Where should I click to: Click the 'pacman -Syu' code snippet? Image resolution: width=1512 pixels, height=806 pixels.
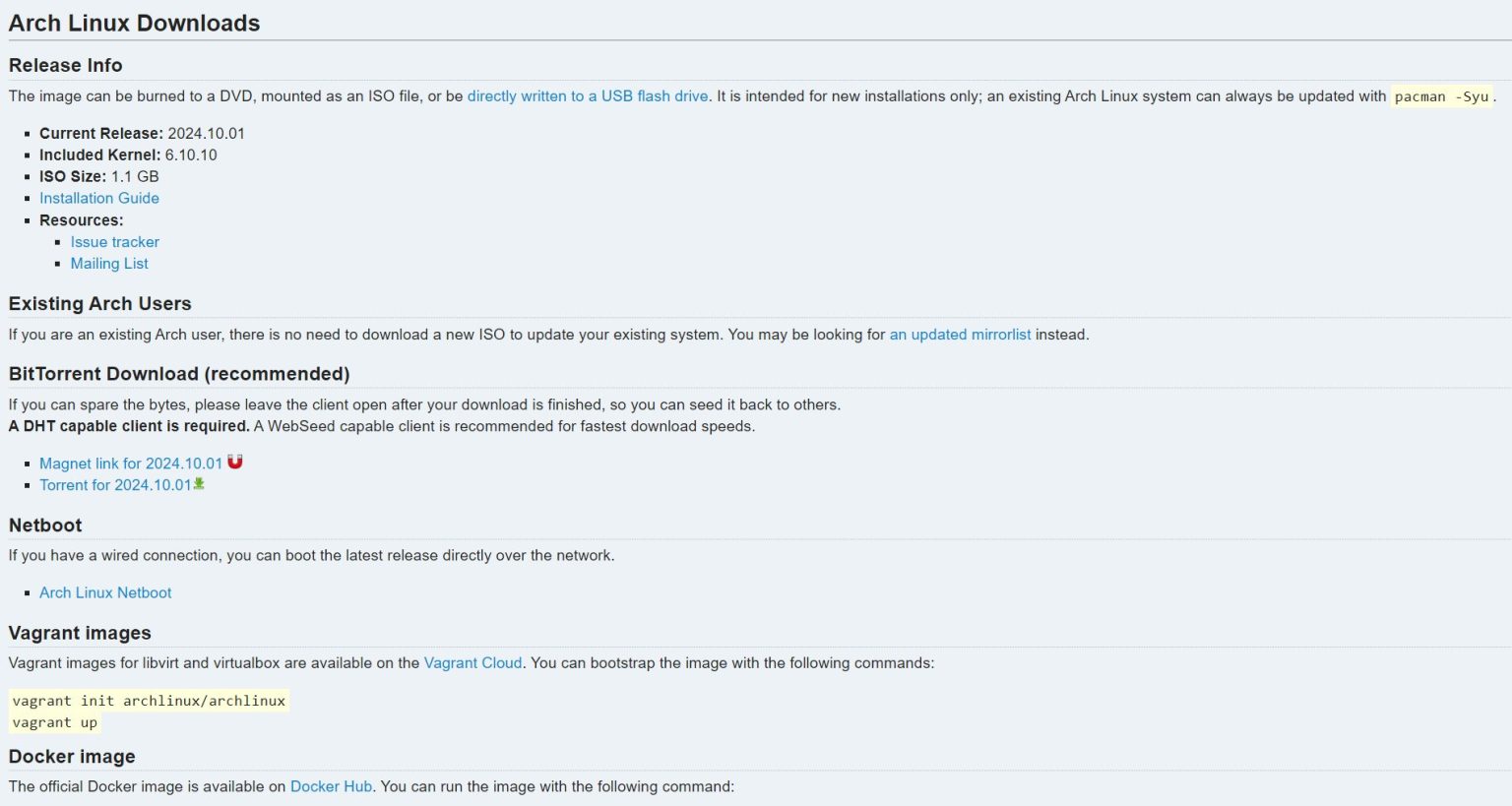tap(1441, 96)
